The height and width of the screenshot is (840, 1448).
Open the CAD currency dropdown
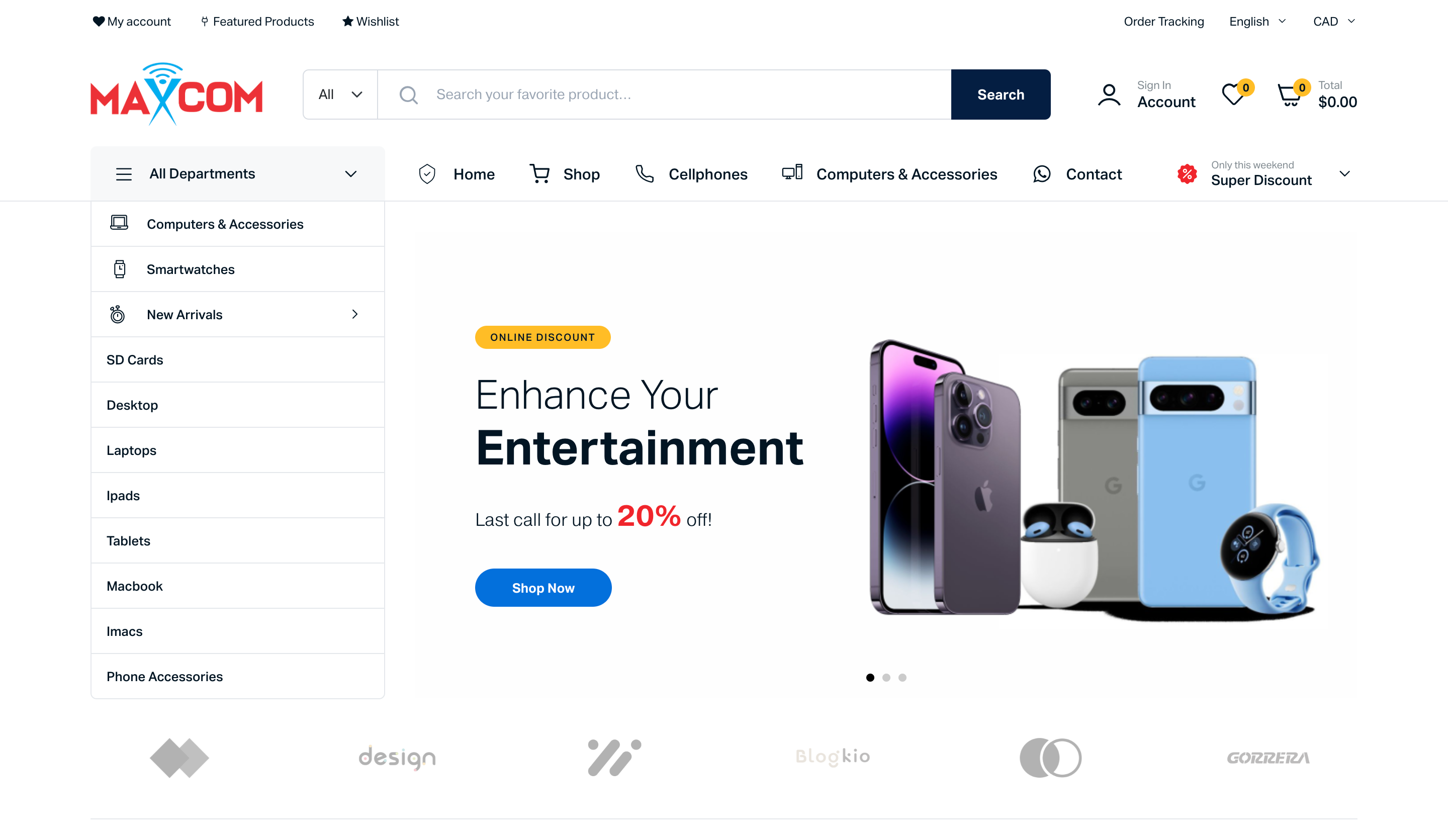[x=1334, y=21]
